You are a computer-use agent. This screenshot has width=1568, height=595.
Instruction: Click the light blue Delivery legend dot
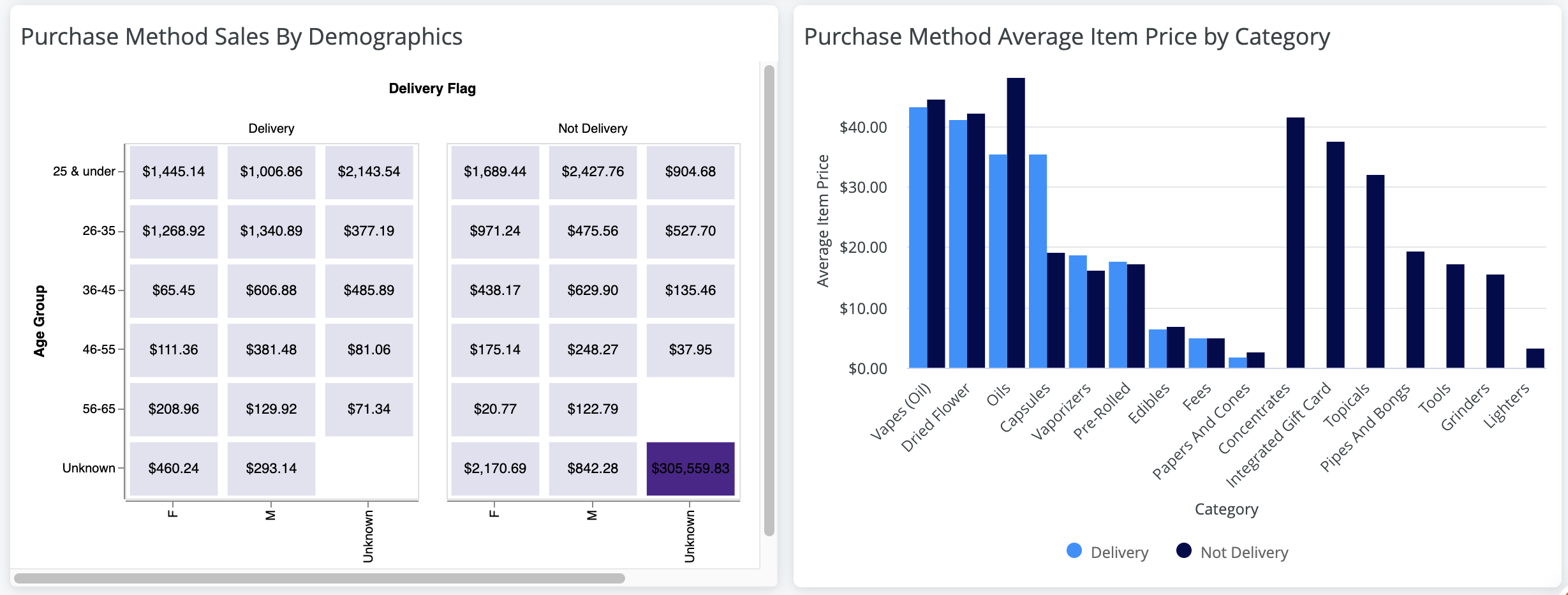tap(1074, 551)
